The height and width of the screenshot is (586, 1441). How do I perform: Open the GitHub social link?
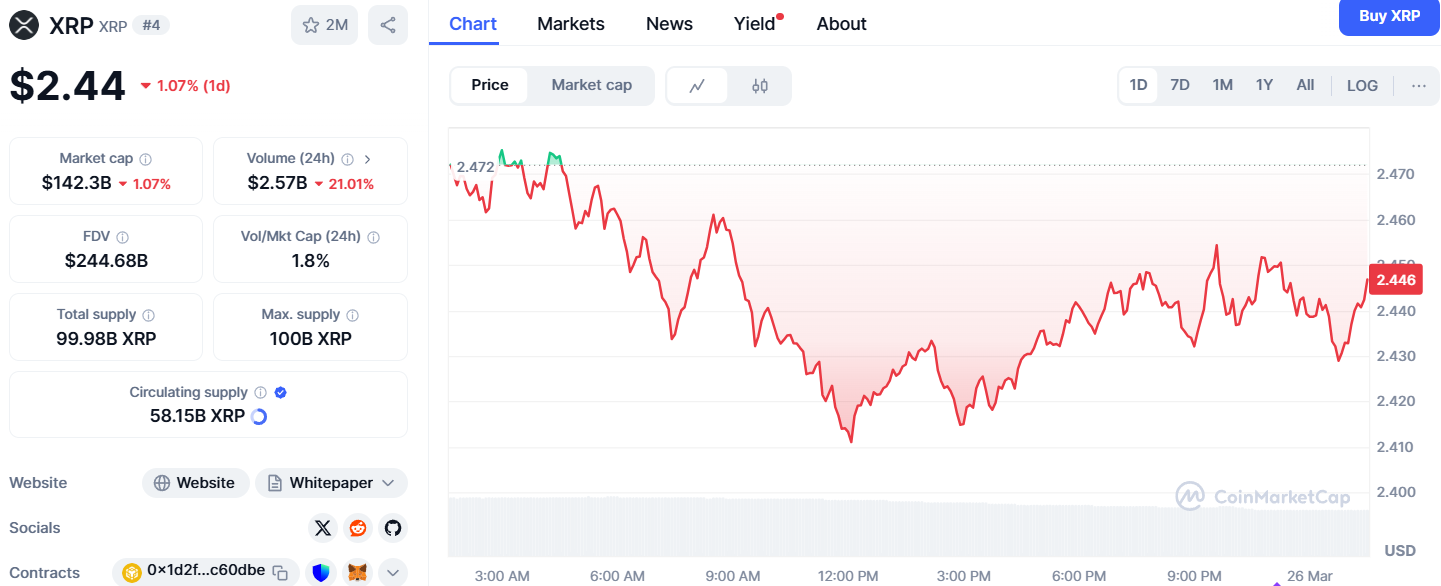pos(392,528)
